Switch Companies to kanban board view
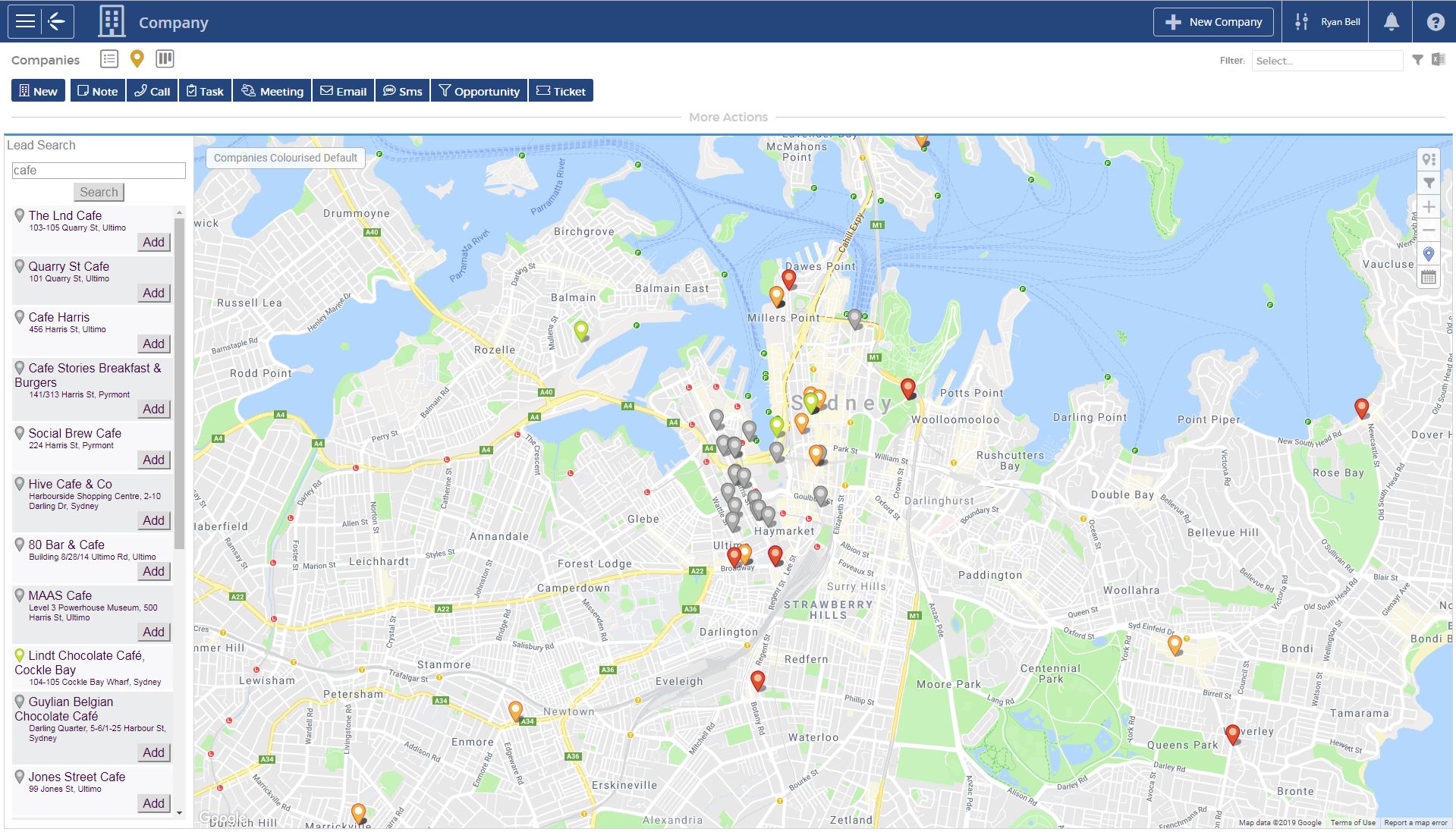This screenshot has width=1456, height=832. pyautogui.click(x=165, y=59)
